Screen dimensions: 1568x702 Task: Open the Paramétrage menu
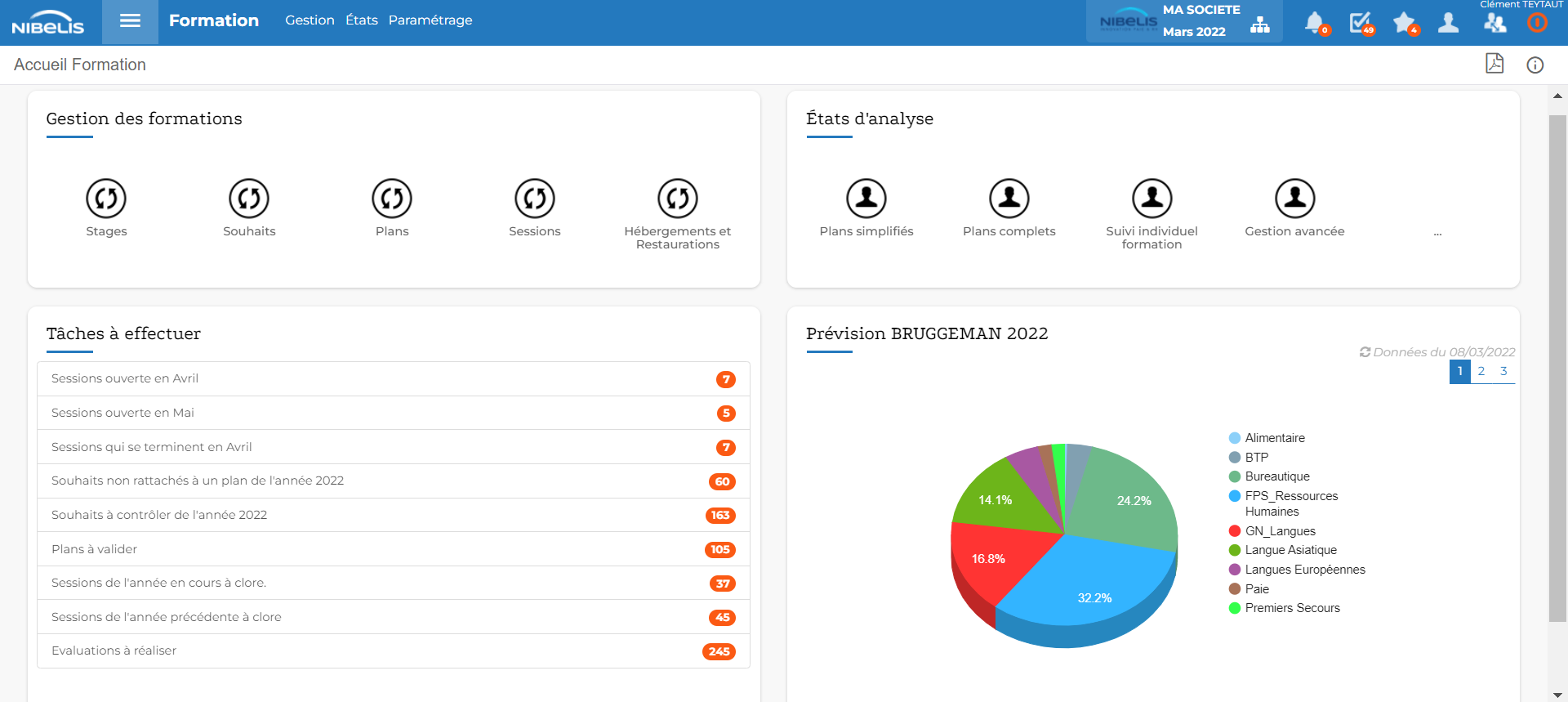point(430,20)
